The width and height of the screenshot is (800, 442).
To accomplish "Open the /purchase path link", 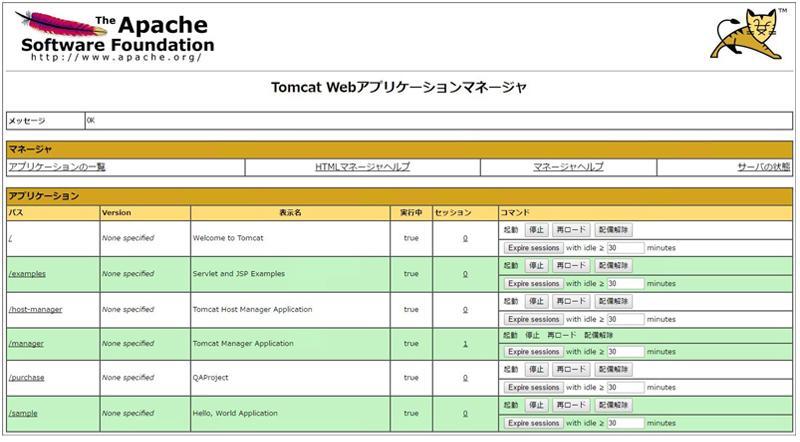I will (26, 378).
